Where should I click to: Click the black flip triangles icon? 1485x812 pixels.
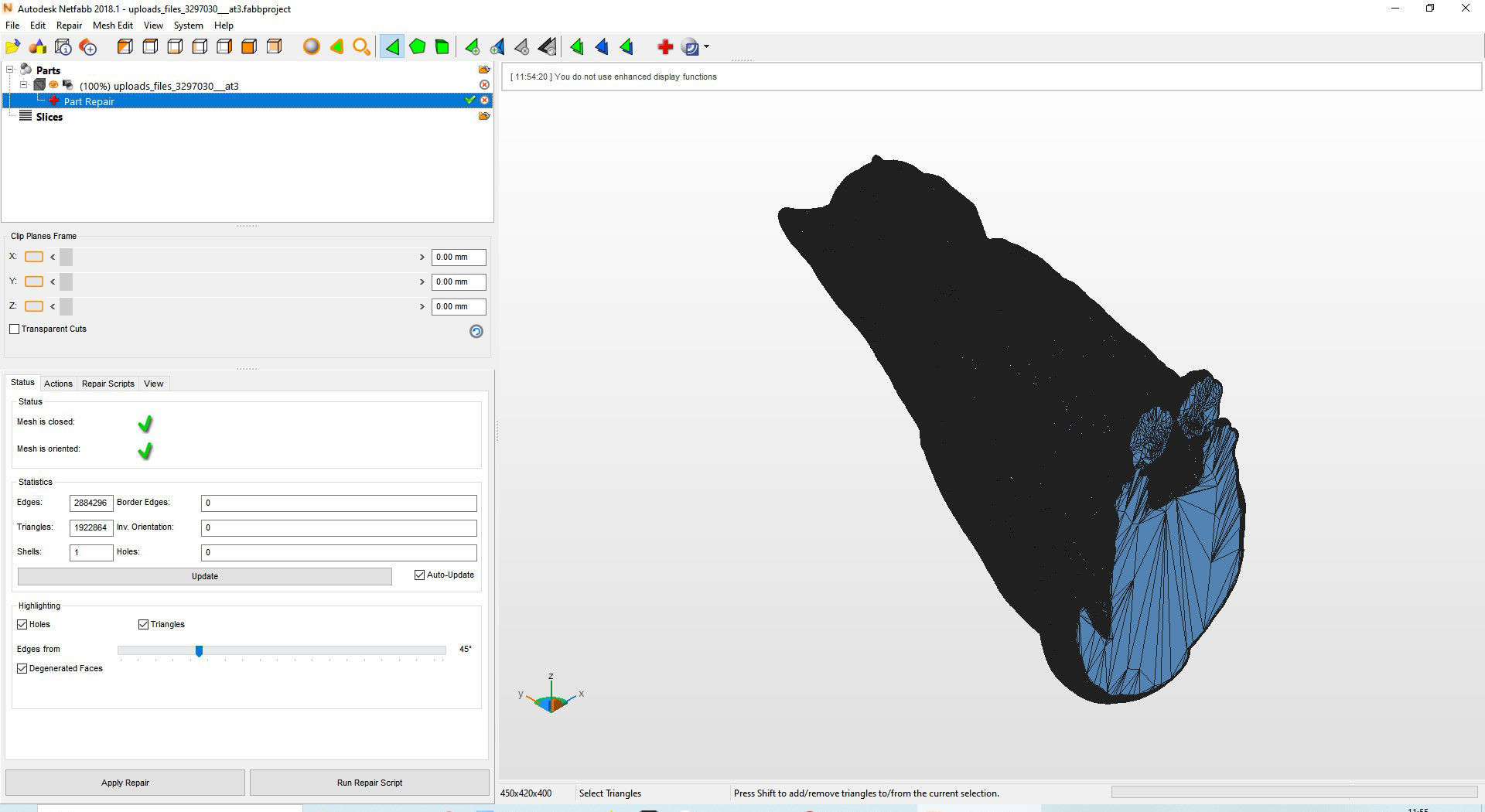tap(547, 47)
